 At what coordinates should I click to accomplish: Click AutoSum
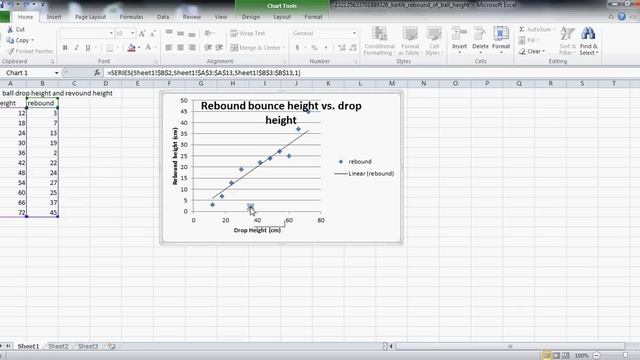tap(536, 29)
